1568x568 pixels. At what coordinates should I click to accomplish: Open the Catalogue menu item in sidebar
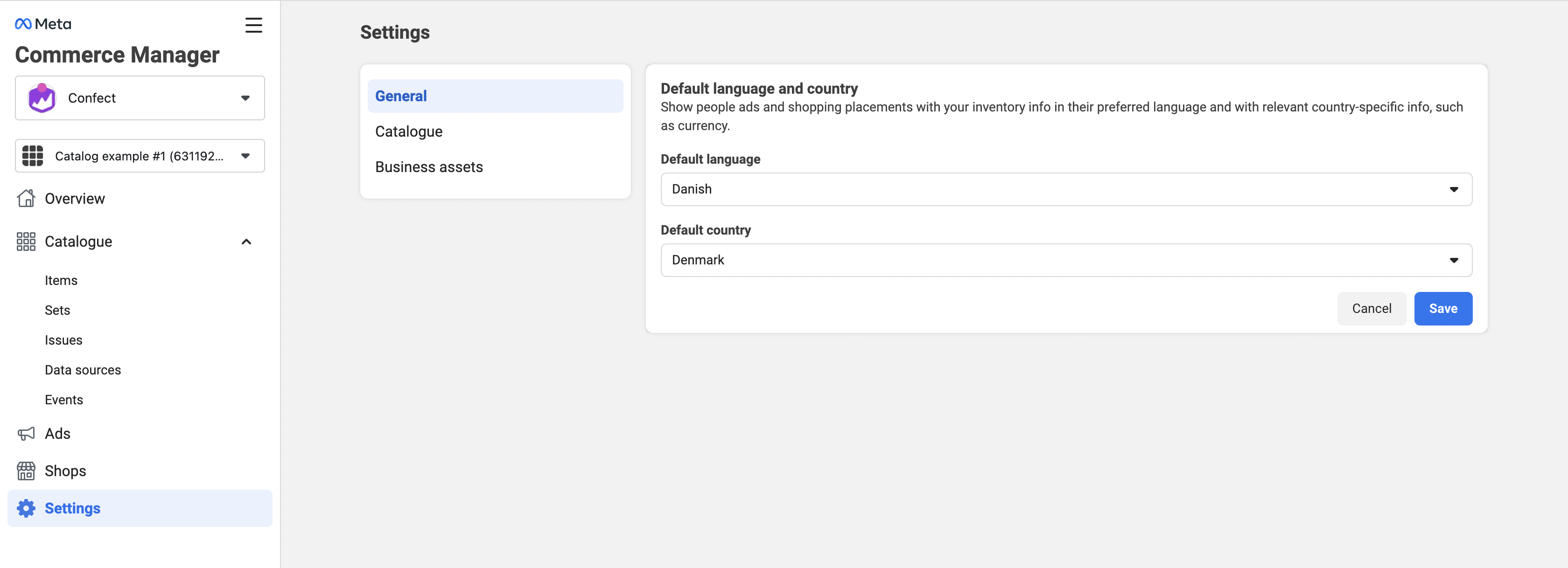pyautogui.click(x=78, y=242)
